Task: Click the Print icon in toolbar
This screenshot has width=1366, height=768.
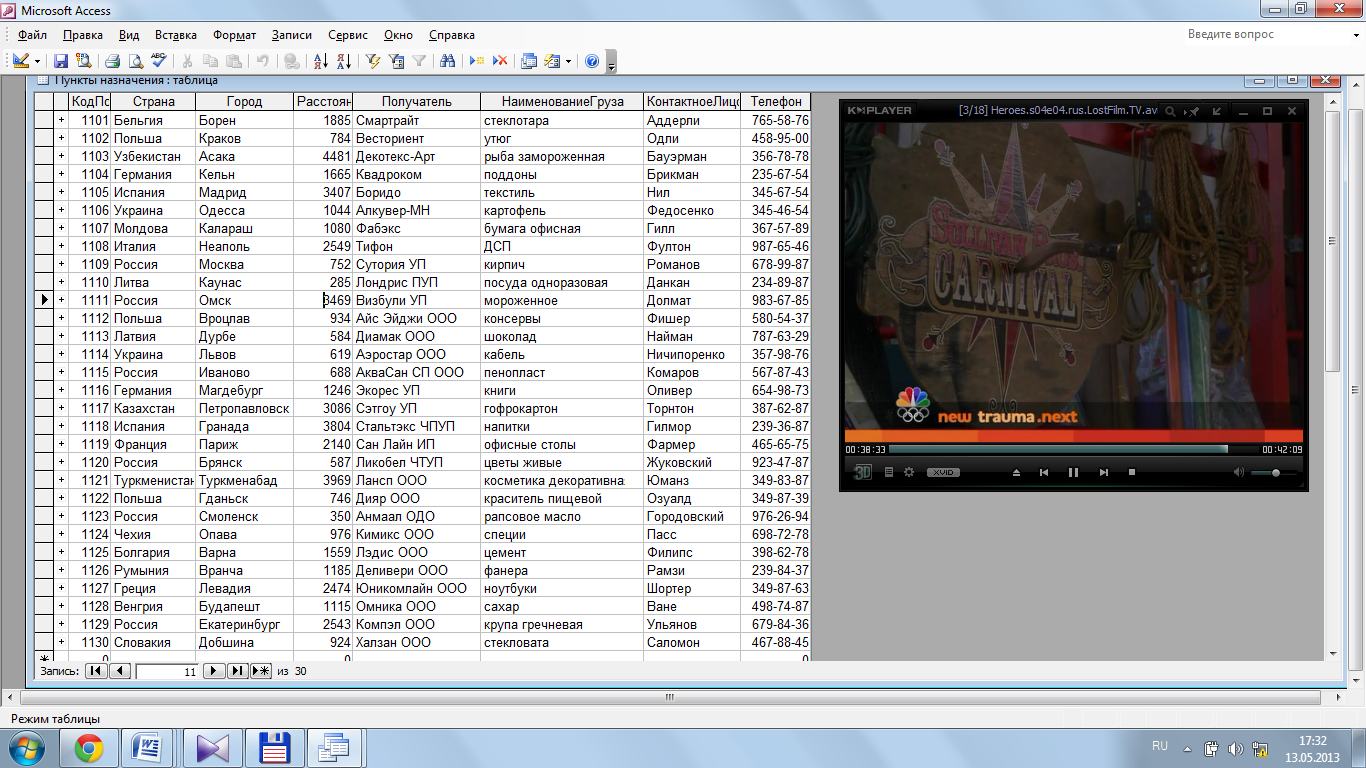Action: coord(113,61)
